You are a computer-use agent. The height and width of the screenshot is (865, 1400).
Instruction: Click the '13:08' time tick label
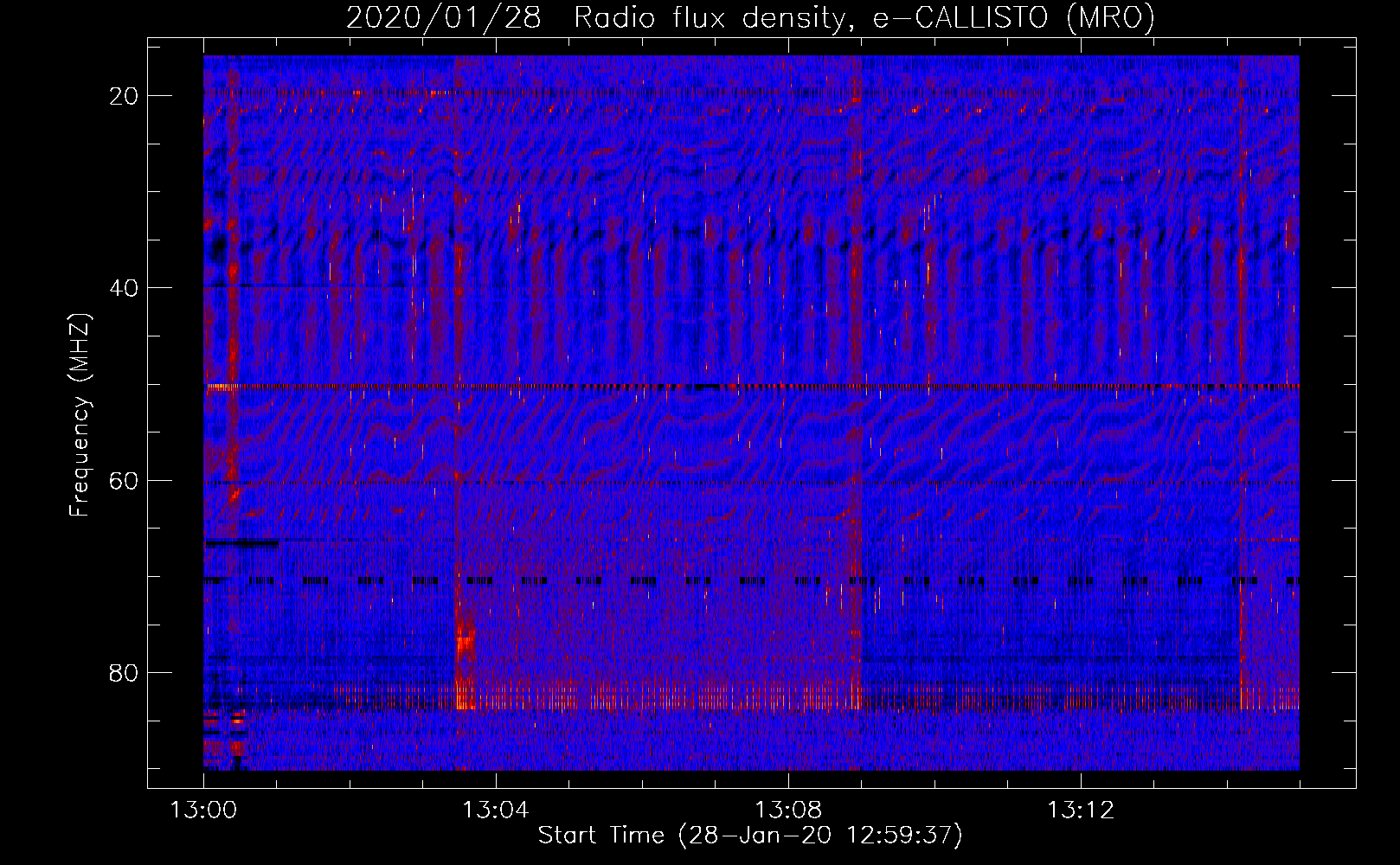tap(787, 811)
